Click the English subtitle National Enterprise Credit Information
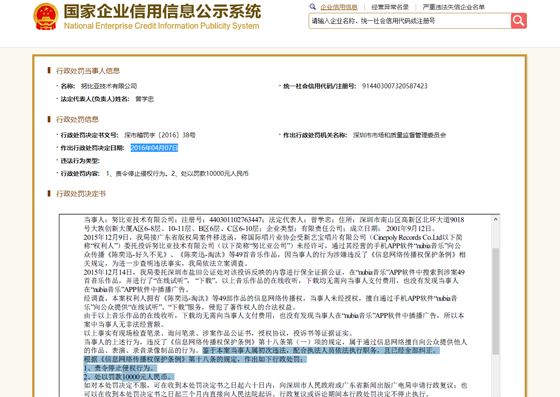This screenshot has height=397, width=560. coord(161,26)
